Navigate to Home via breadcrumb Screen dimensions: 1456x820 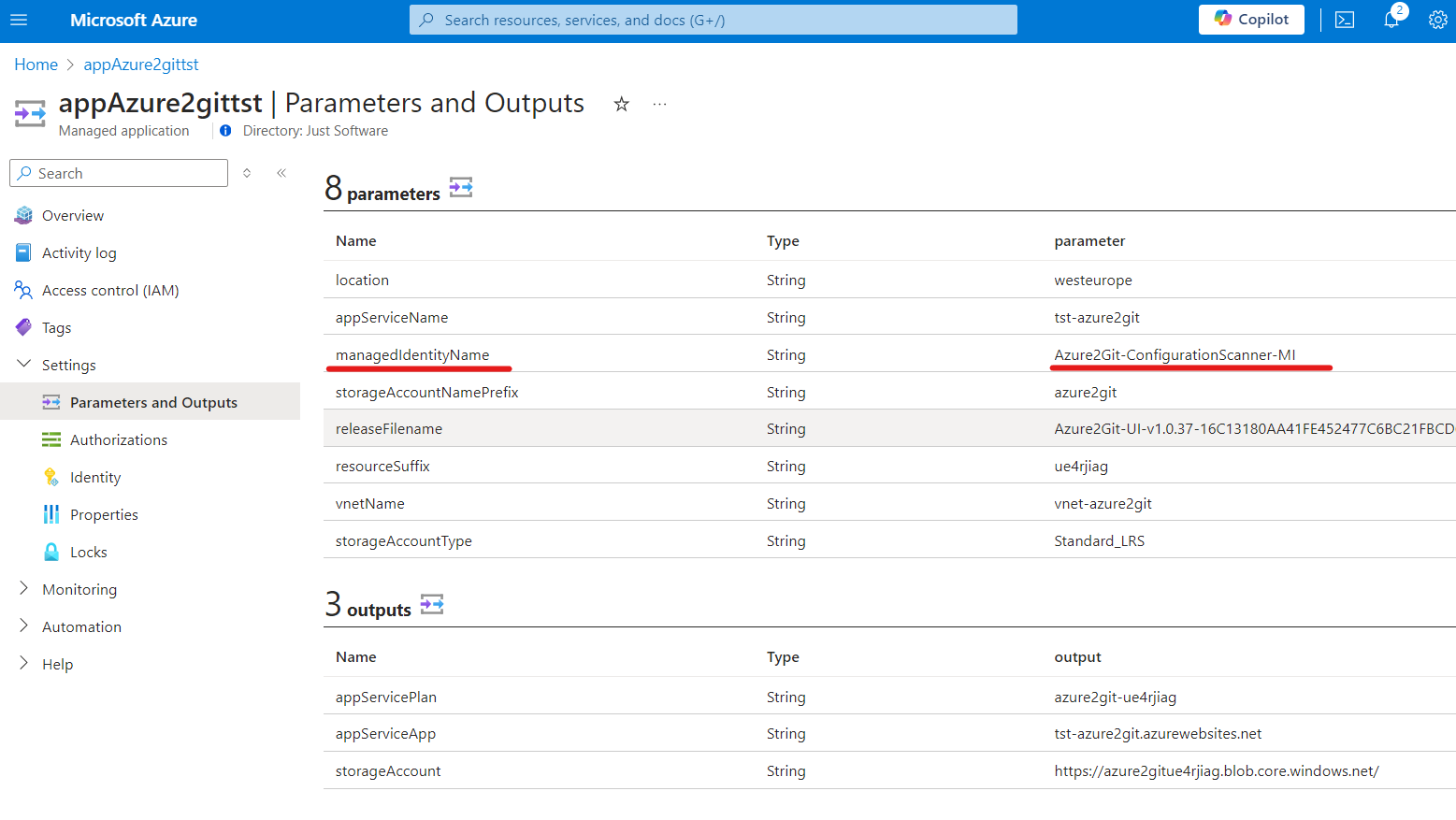(36, 64)
